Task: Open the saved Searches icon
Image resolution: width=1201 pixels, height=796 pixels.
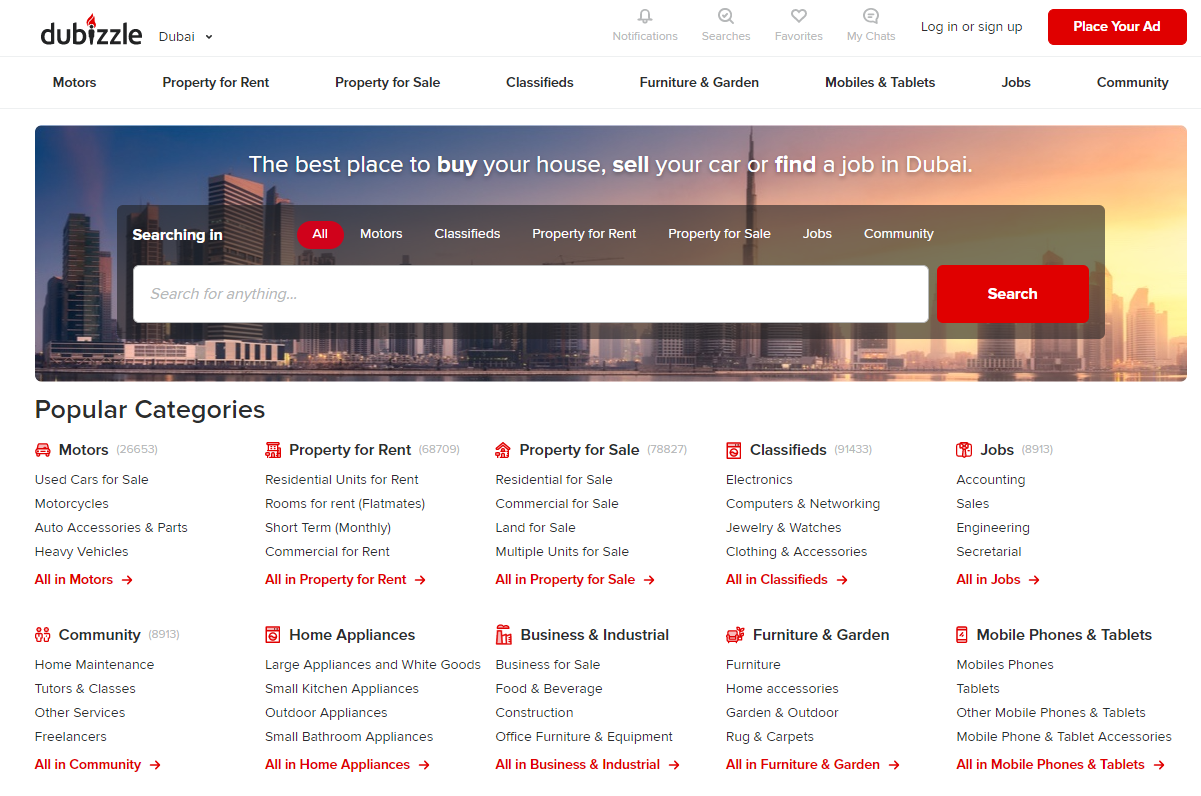Action: (726, 16)
